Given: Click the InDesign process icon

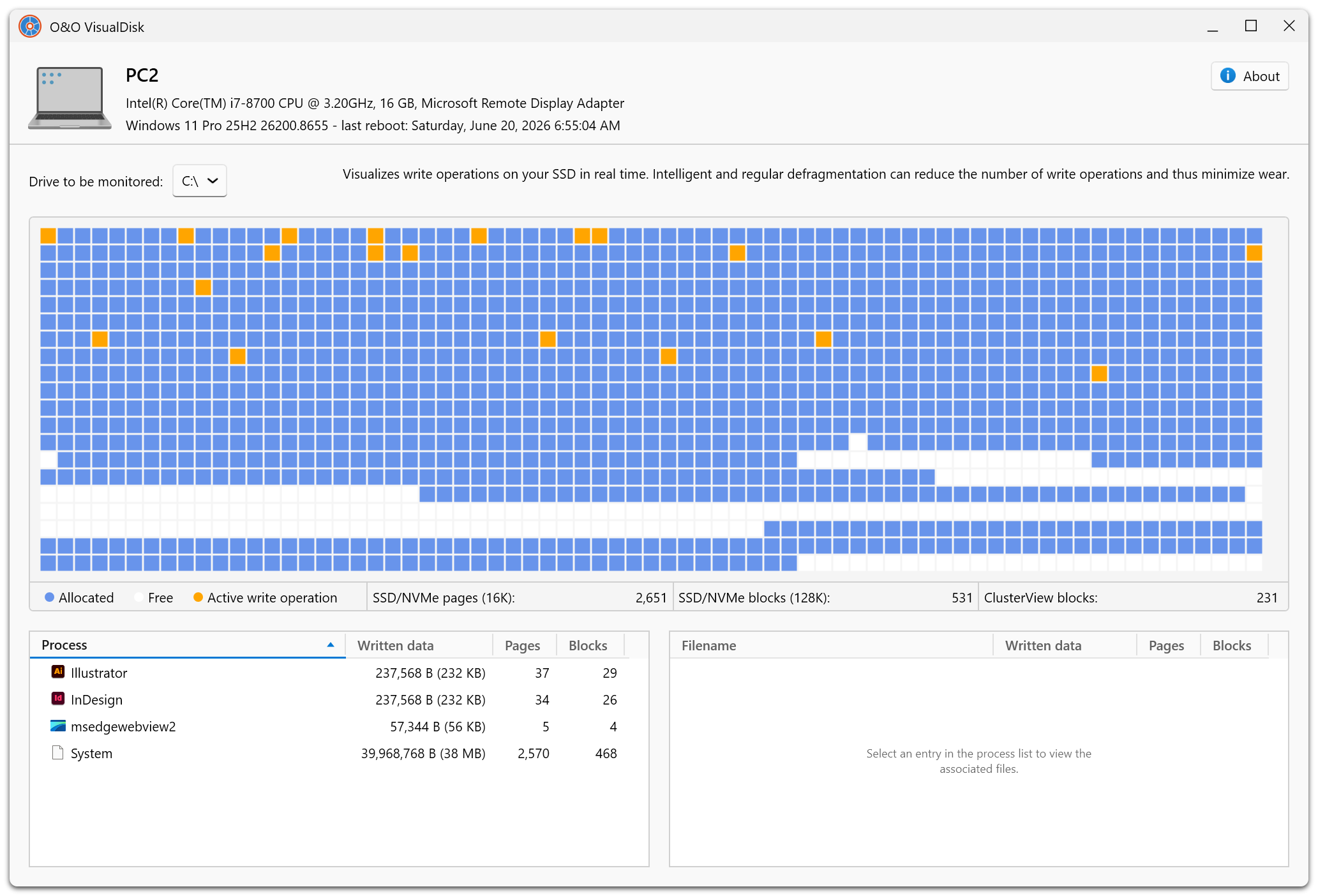Looking at the screenshot, I should coord(58,699).
